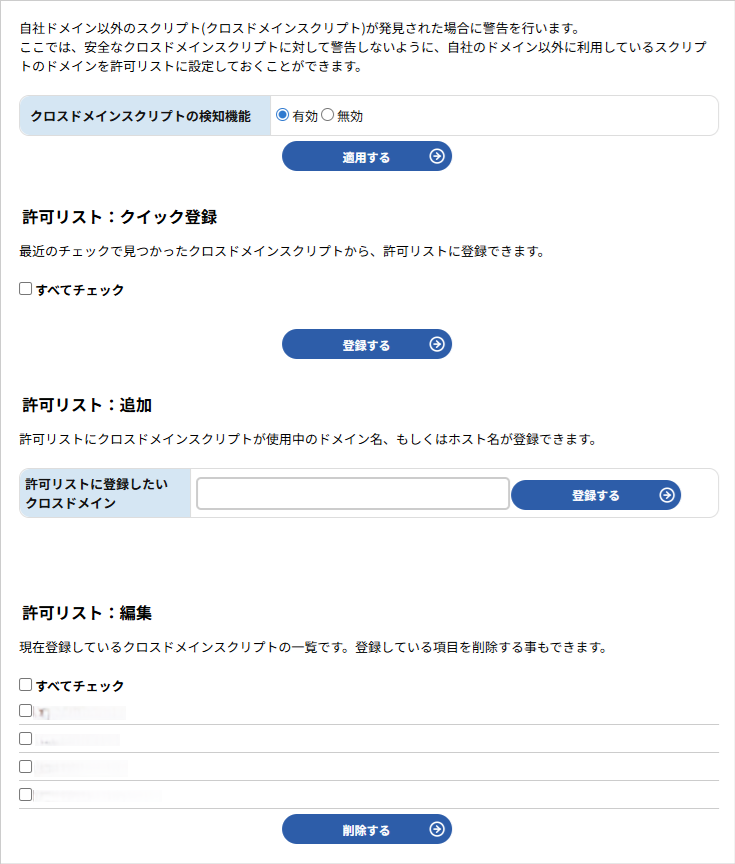Click the 許可リスト：クイック登録 heading
Image resolution: width=735 pixels, height=864 pixels.
click(120, 216)
